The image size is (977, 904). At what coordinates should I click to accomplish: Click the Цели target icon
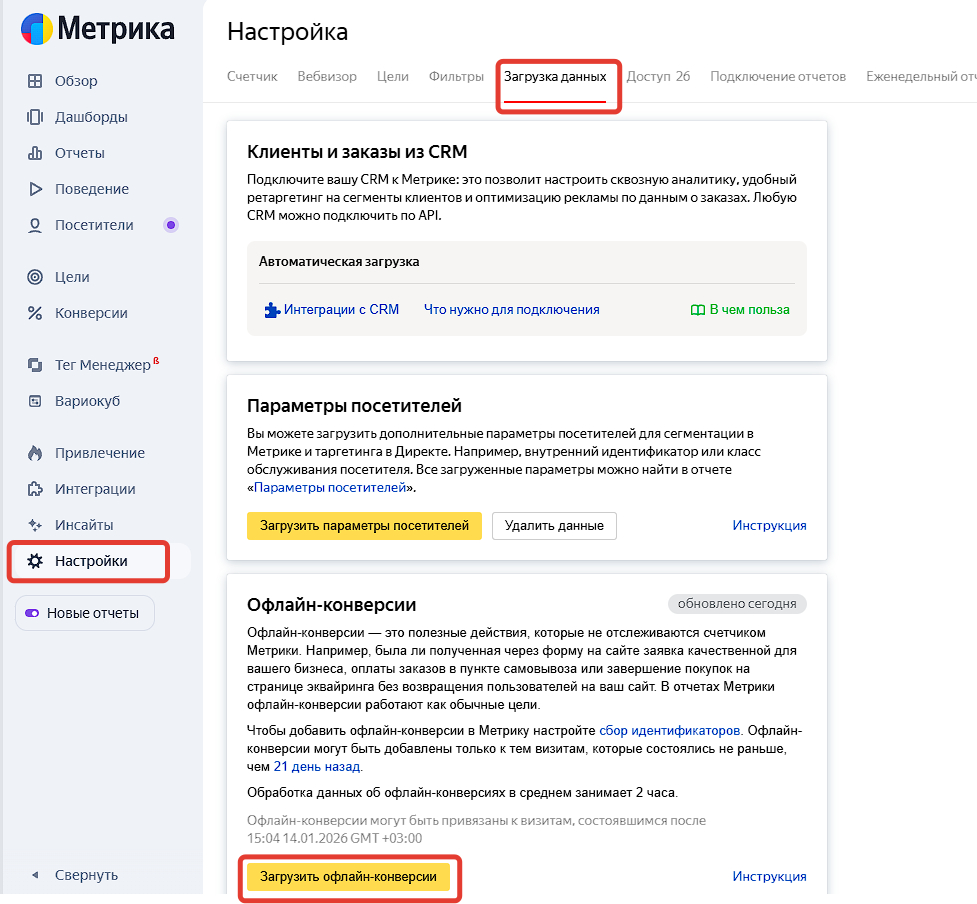pyautogui.click(x=35, y=277)
